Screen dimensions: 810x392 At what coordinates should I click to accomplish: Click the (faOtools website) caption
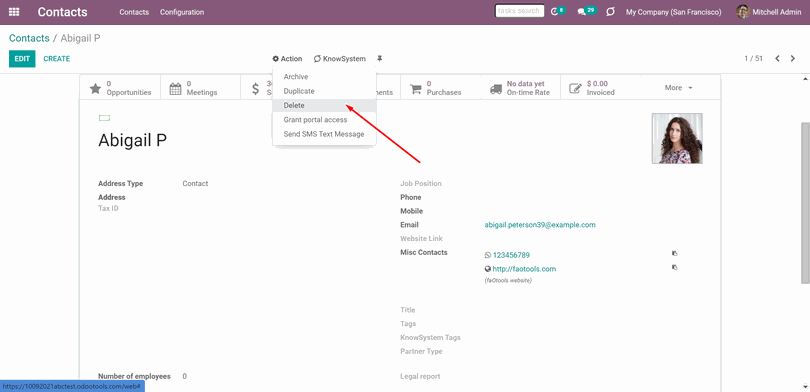pyautogui.click(x=508, y=280)
